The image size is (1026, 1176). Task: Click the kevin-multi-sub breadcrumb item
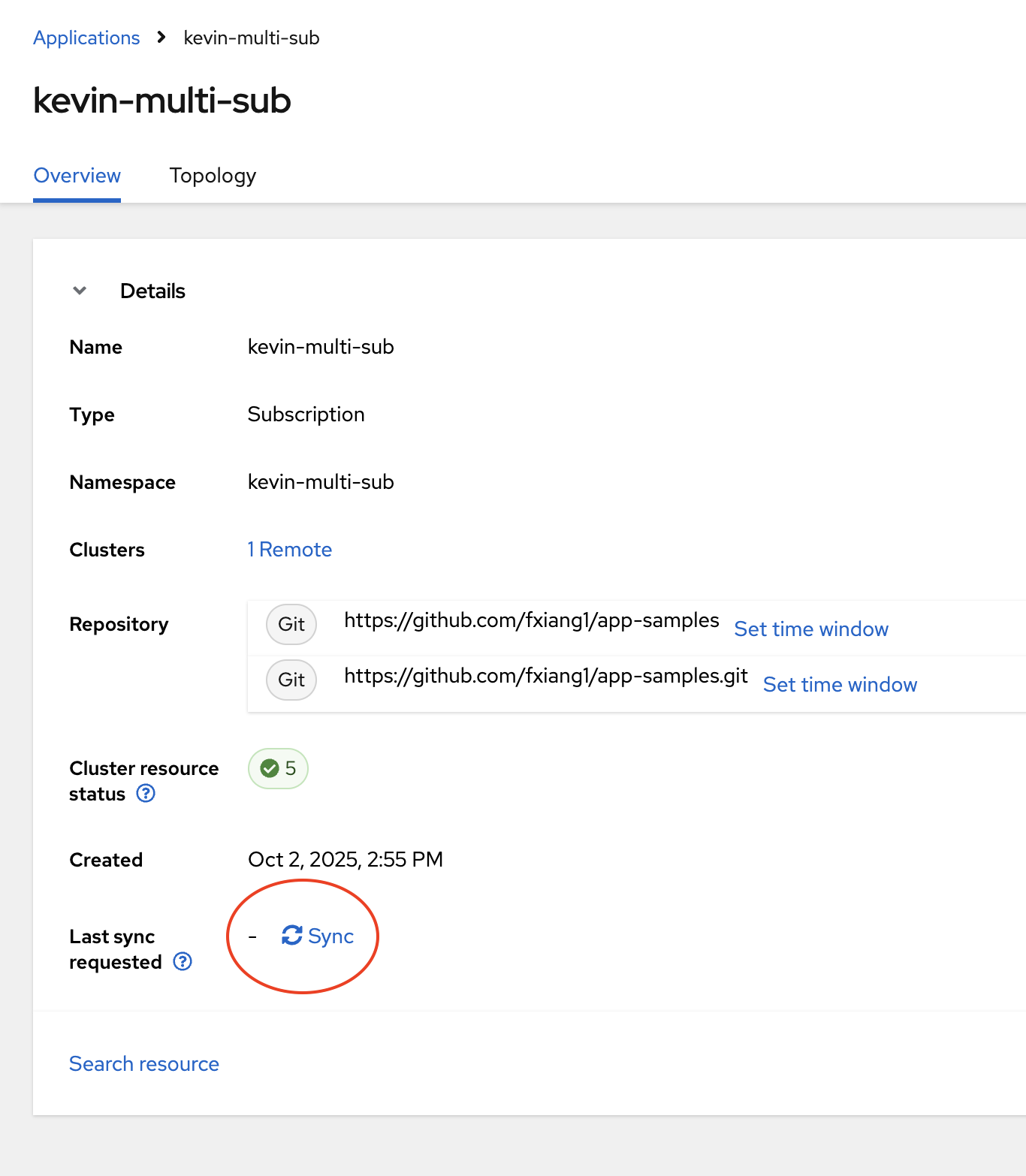tap(252, 38)
